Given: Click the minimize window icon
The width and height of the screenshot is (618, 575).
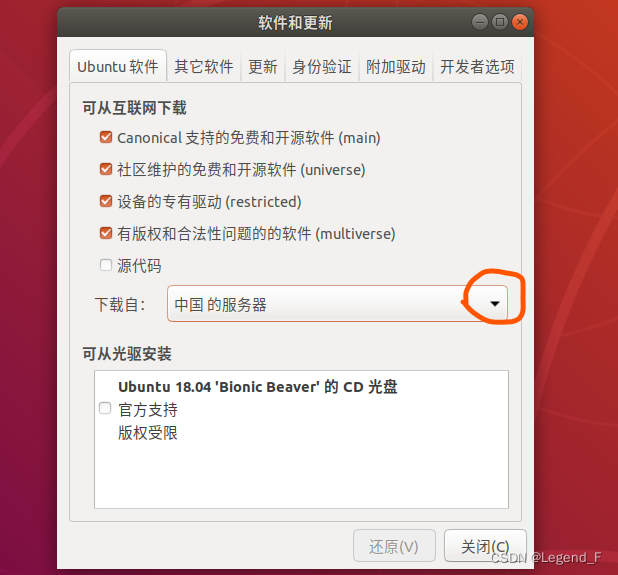Looking at the screenshot, I should click(x=480, y=22).
